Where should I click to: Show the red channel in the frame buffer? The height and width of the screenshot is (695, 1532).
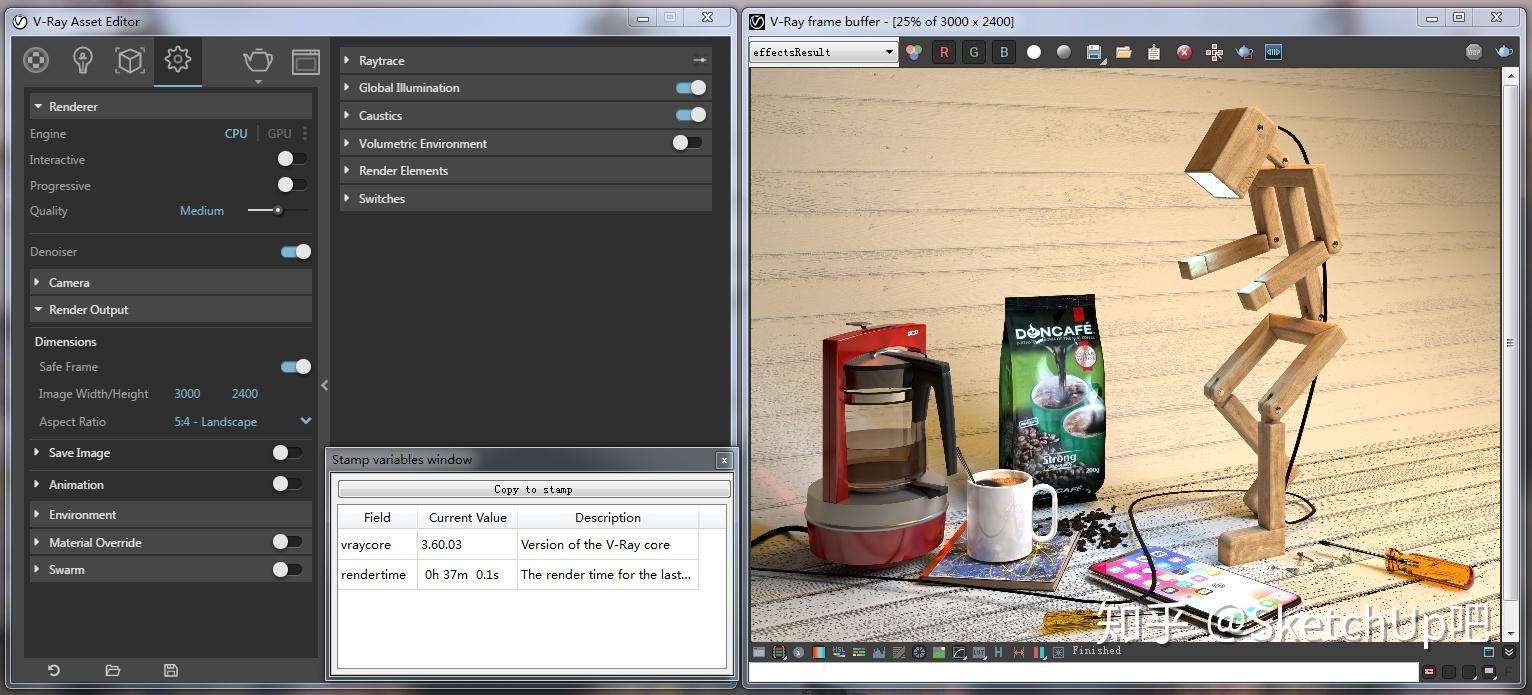point(943,52)
